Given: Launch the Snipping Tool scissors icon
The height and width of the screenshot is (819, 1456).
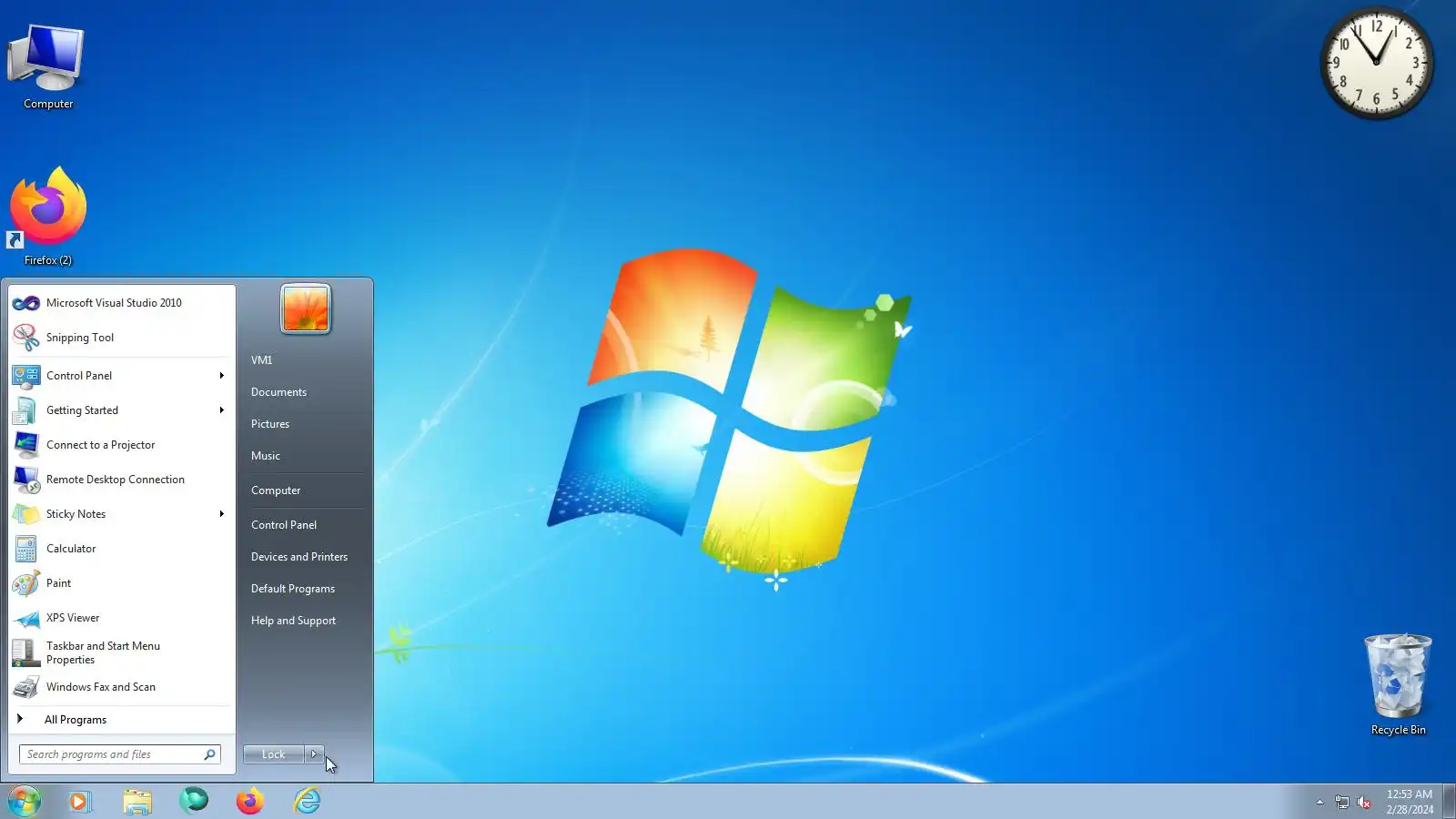Looking at the screenshot, I should (x=26, y=338).
